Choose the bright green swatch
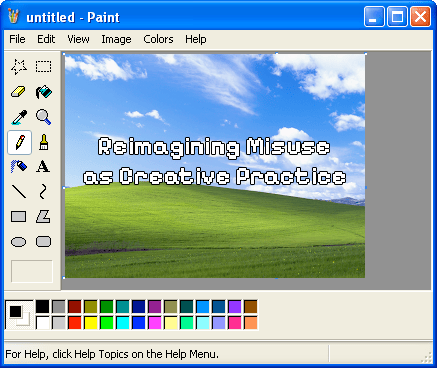Screen dimensions: 437x368 [107, 323]
